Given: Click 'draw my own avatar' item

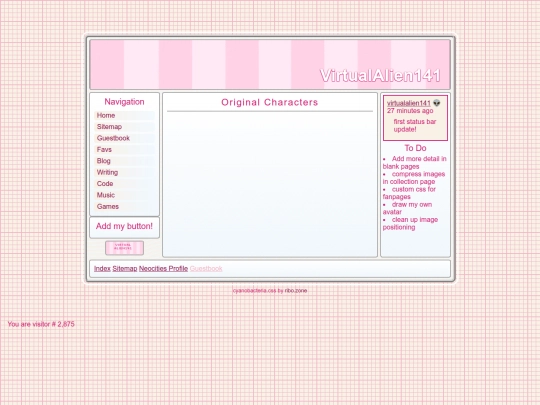Looking at the screenshot, I should 407,208.
